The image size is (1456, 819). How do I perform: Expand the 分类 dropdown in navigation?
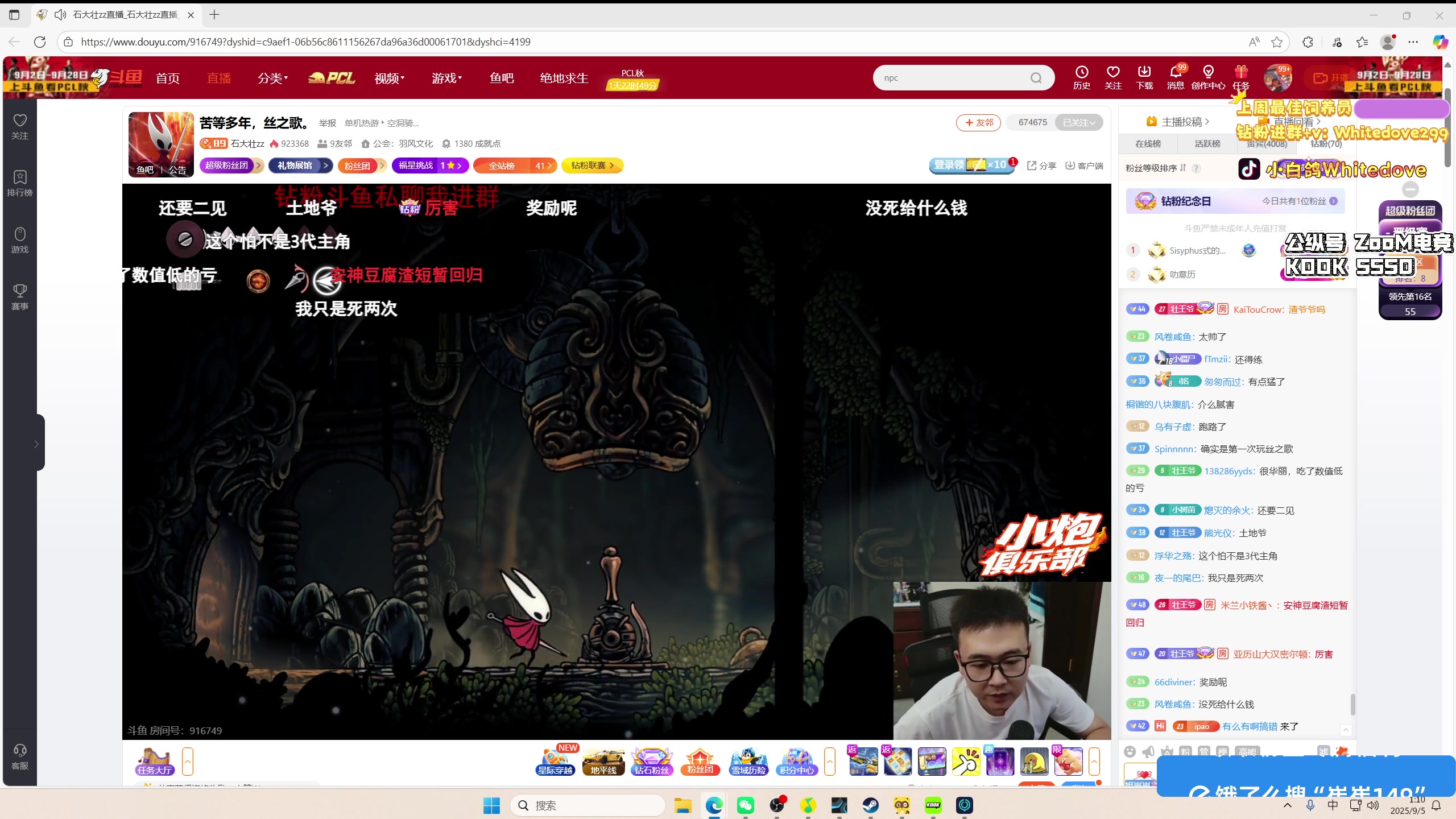coord(273,78)
